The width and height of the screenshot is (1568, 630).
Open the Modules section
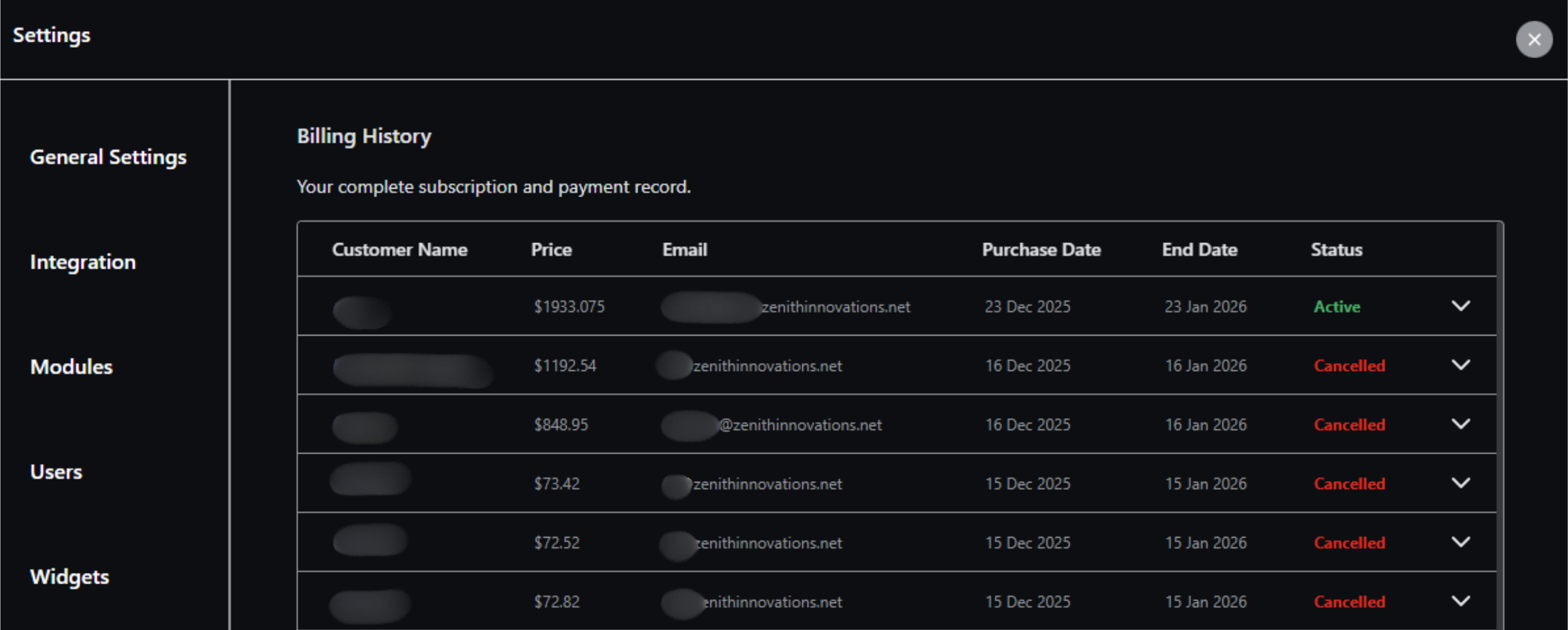[71, 367]
